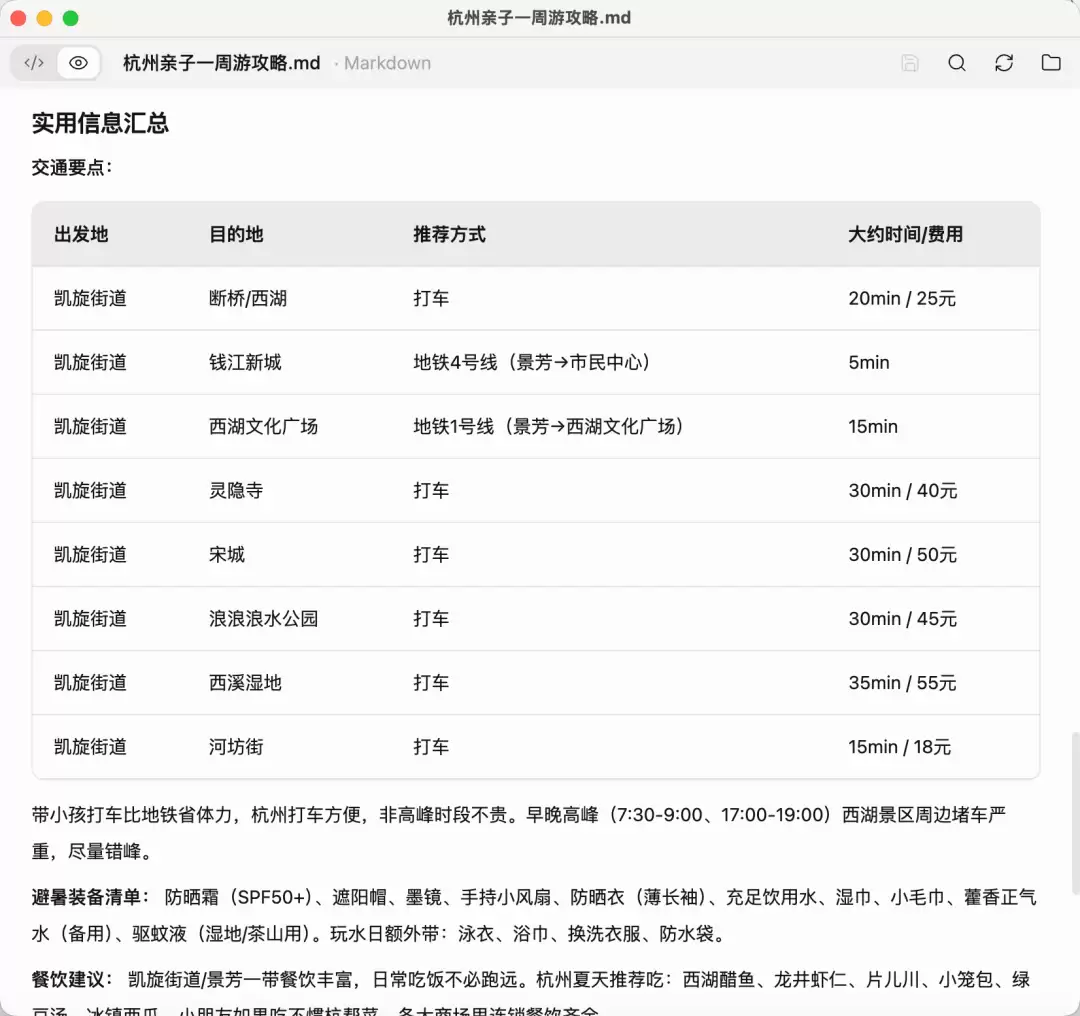Click the 目的地 column header

tap(236, 234)
